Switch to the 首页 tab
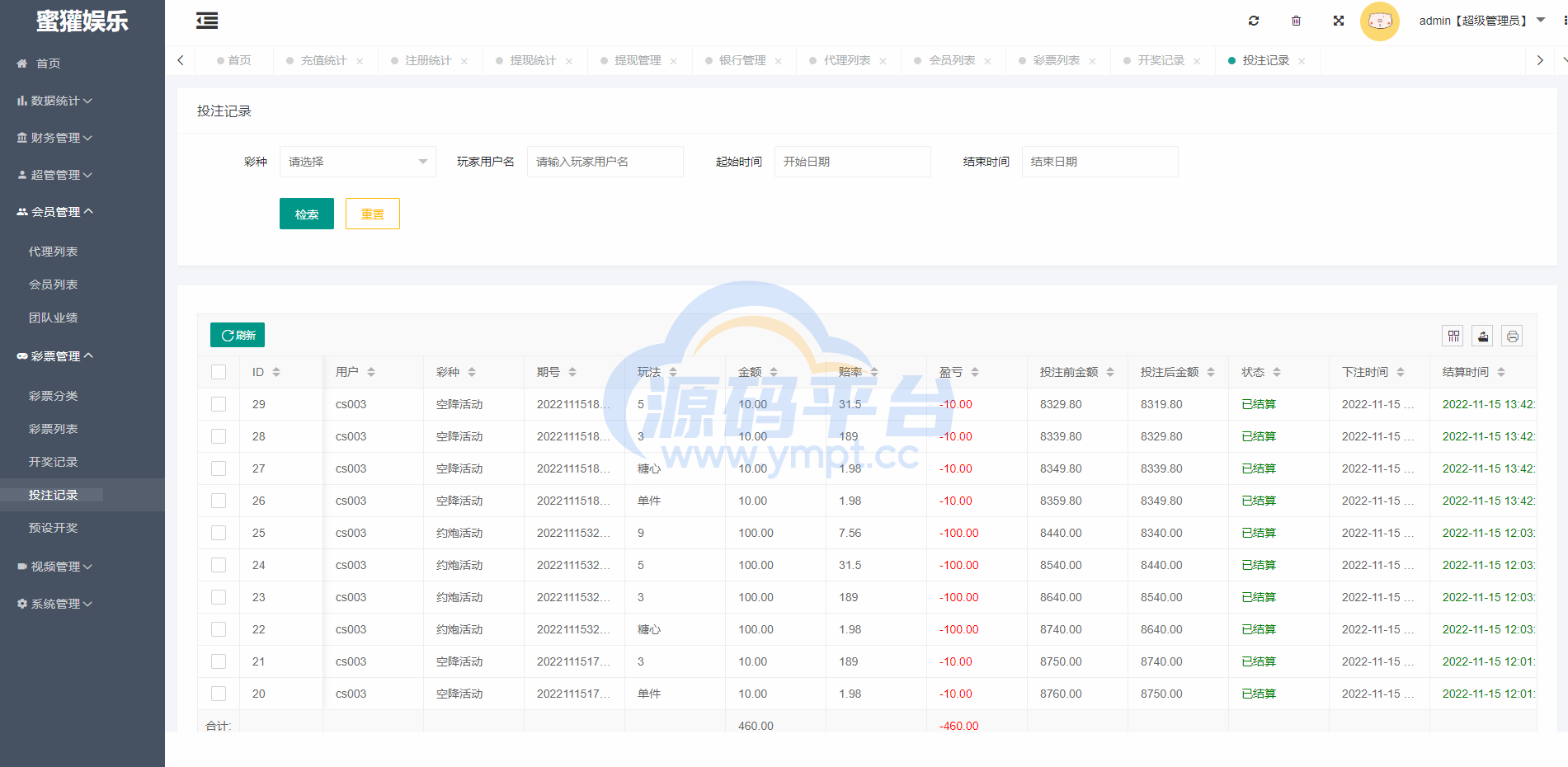The height and width of the screenshot is (767, 1568). click(235, 60)
